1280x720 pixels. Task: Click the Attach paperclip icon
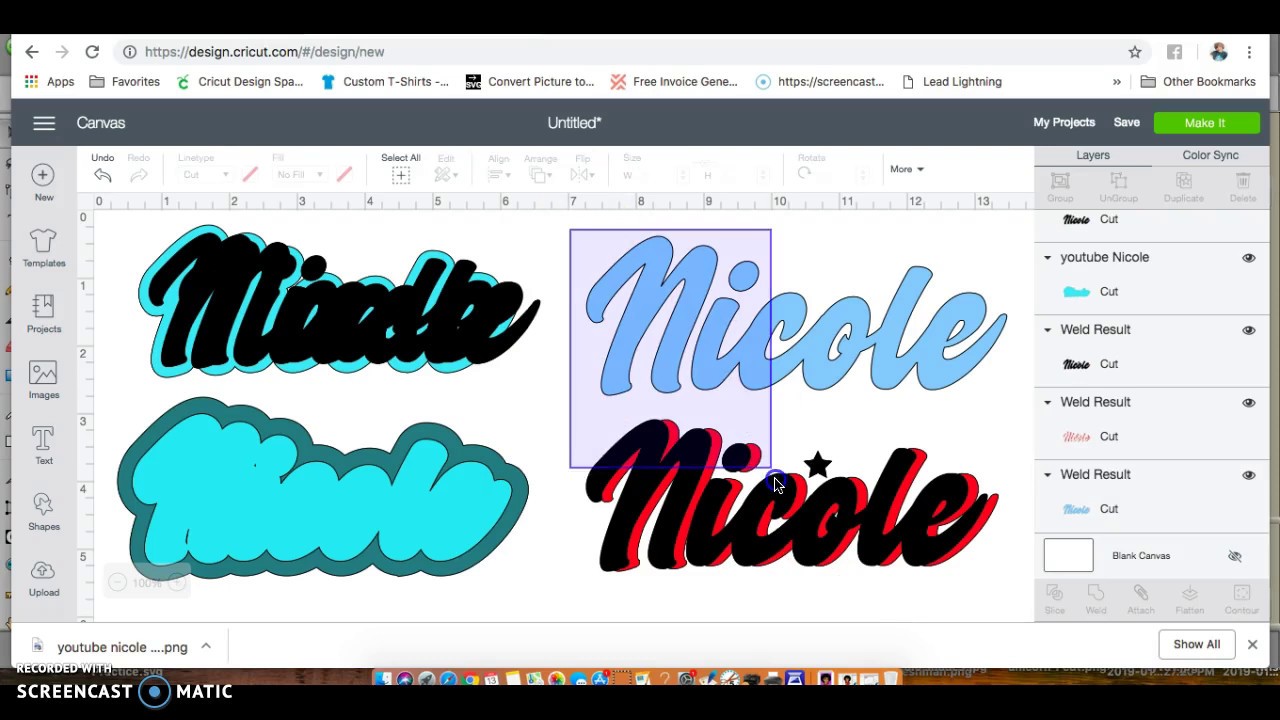(1141, 593)
